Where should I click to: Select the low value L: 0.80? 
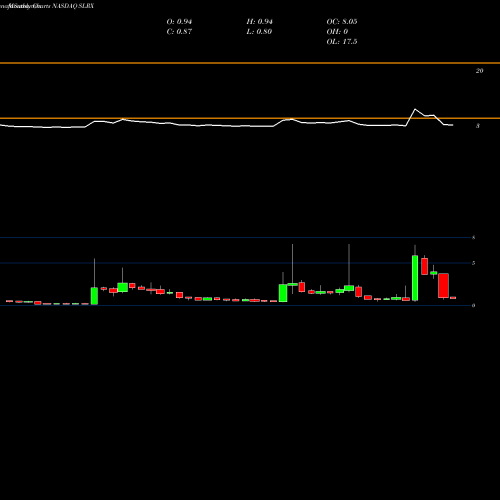point(259,32)
